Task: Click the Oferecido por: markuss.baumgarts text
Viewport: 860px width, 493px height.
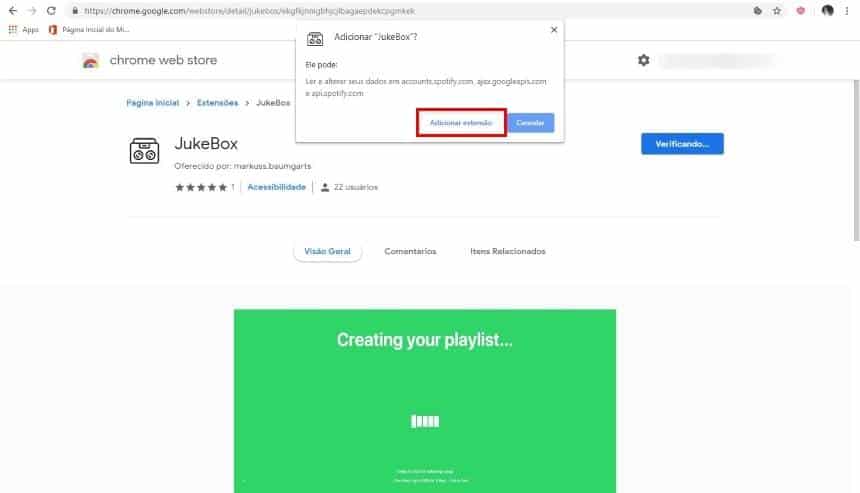Action: pos(242,166)
